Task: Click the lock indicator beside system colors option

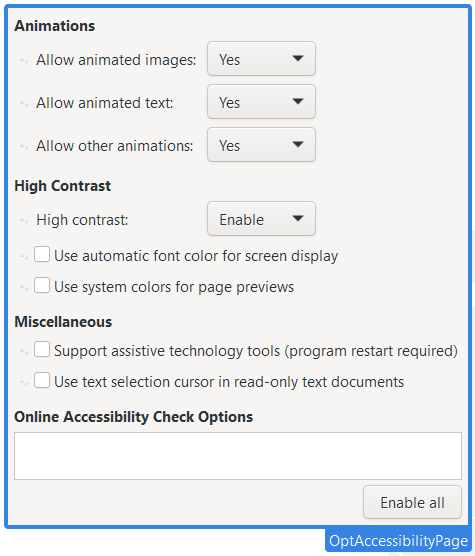Action: coord(24,287)
